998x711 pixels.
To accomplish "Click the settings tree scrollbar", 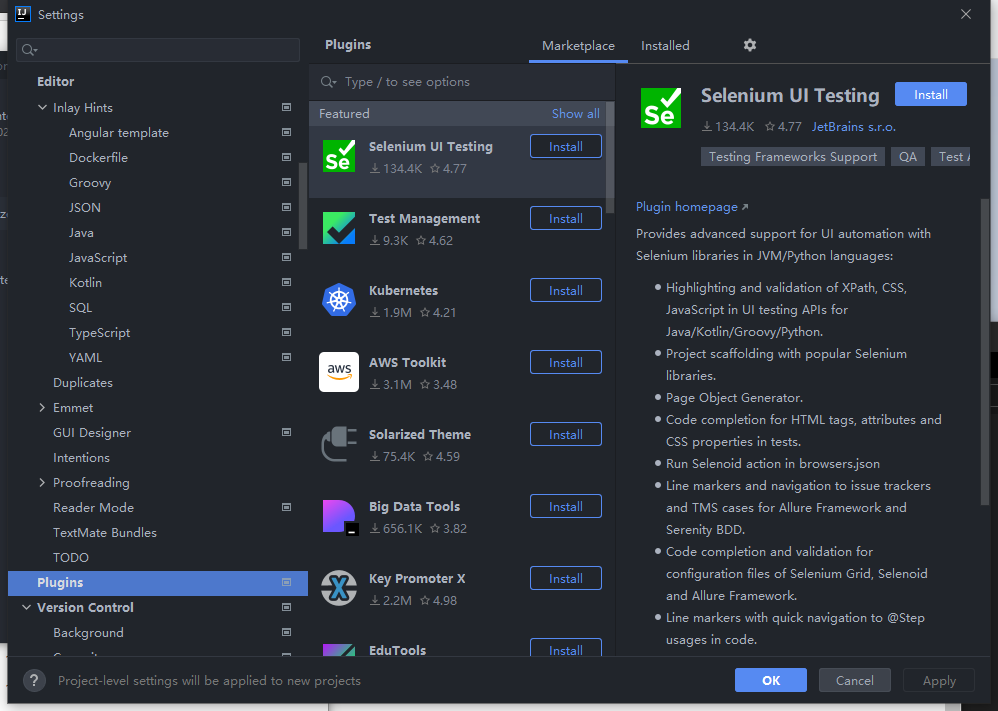I will tap(303, 206).
